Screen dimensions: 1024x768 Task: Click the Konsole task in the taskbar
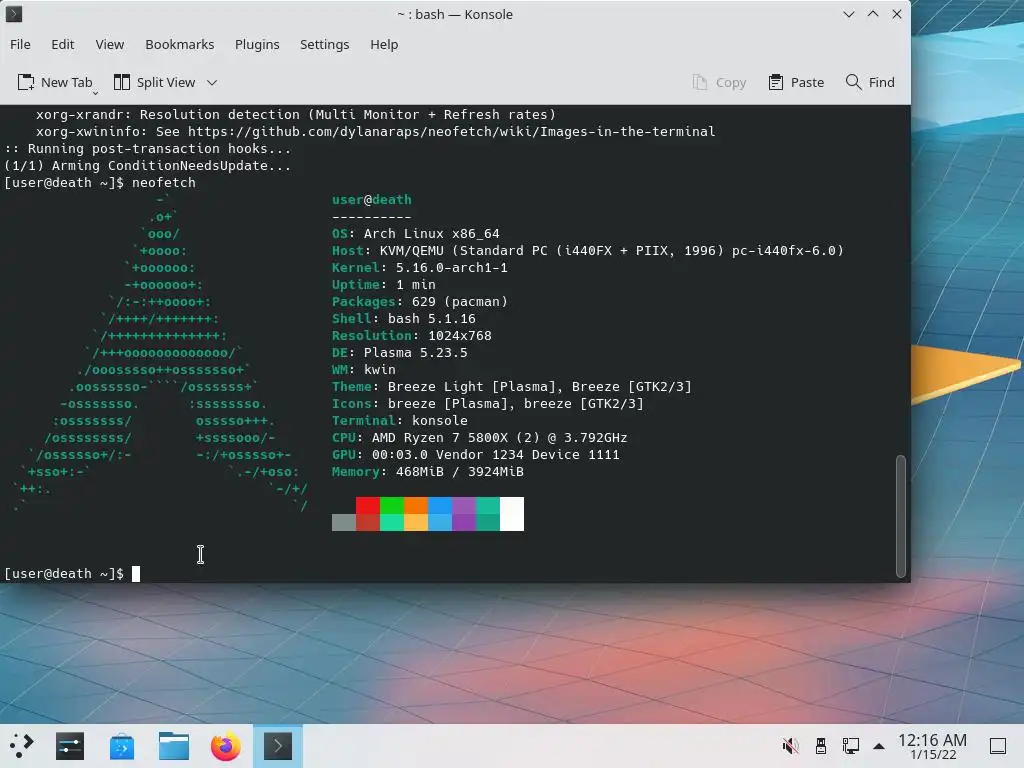click(278, 746)
